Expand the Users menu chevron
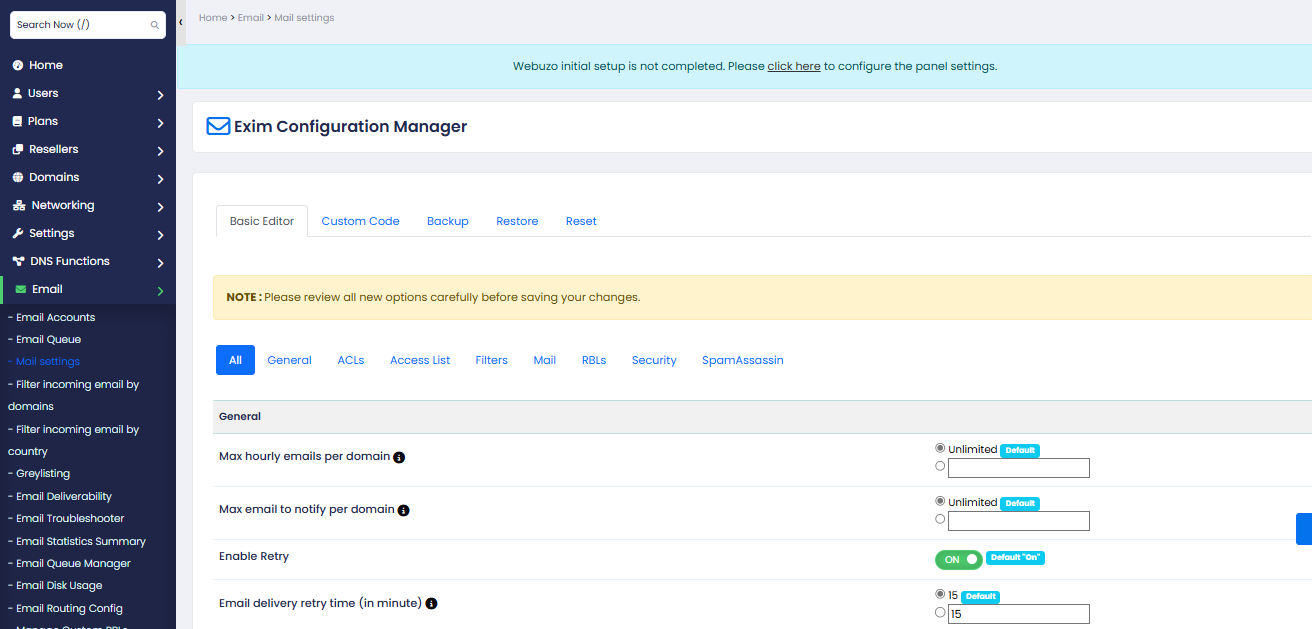Viewport: 1312px width, 629px height. click(x=161, y=95)
